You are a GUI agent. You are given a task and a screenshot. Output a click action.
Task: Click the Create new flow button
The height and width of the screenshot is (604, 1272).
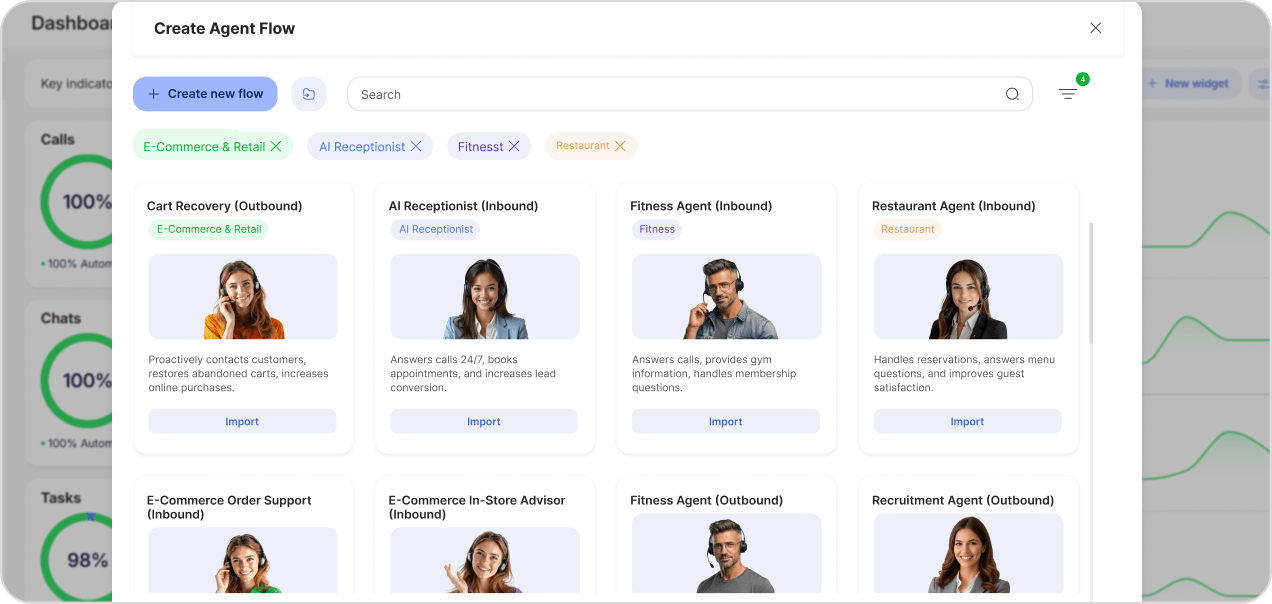[205, 94]
